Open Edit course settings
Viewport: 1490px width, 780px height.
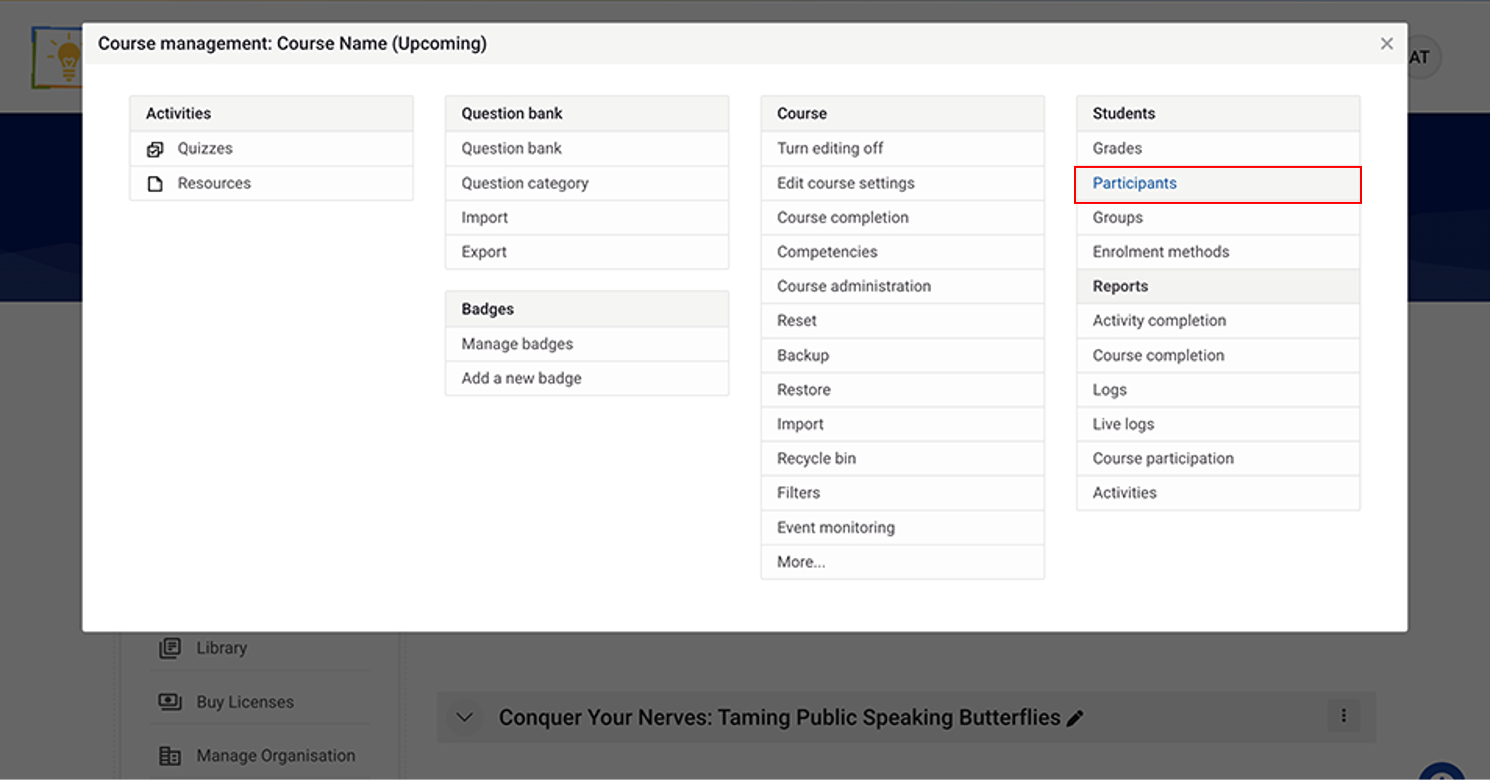point(902,183)
